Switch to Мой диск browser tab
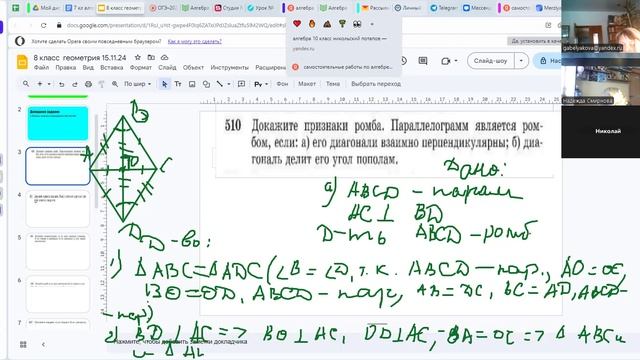Image resolution: width=640 pixels, height=360 pixels. [46, 8]
